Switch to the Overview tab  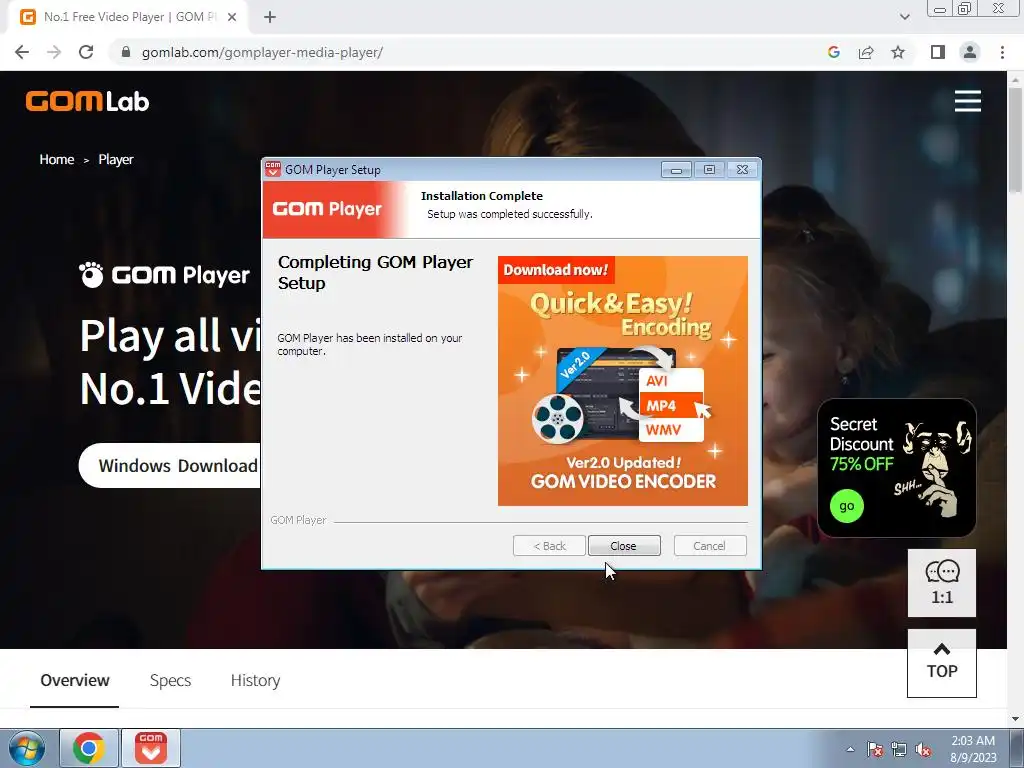pyautogui.click(x=74, y=680)
